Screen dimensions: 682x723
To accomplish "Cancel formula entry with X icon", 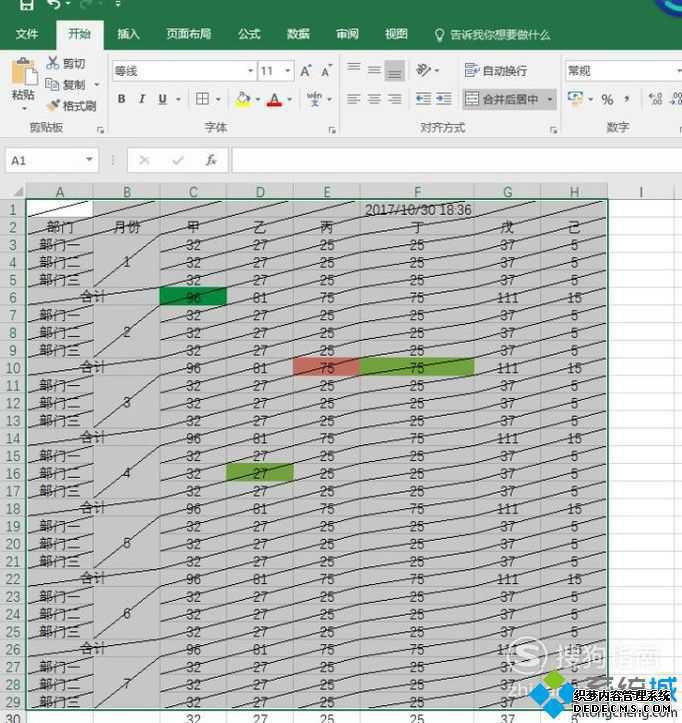I will pyautogui.click(x=144, y=160).
